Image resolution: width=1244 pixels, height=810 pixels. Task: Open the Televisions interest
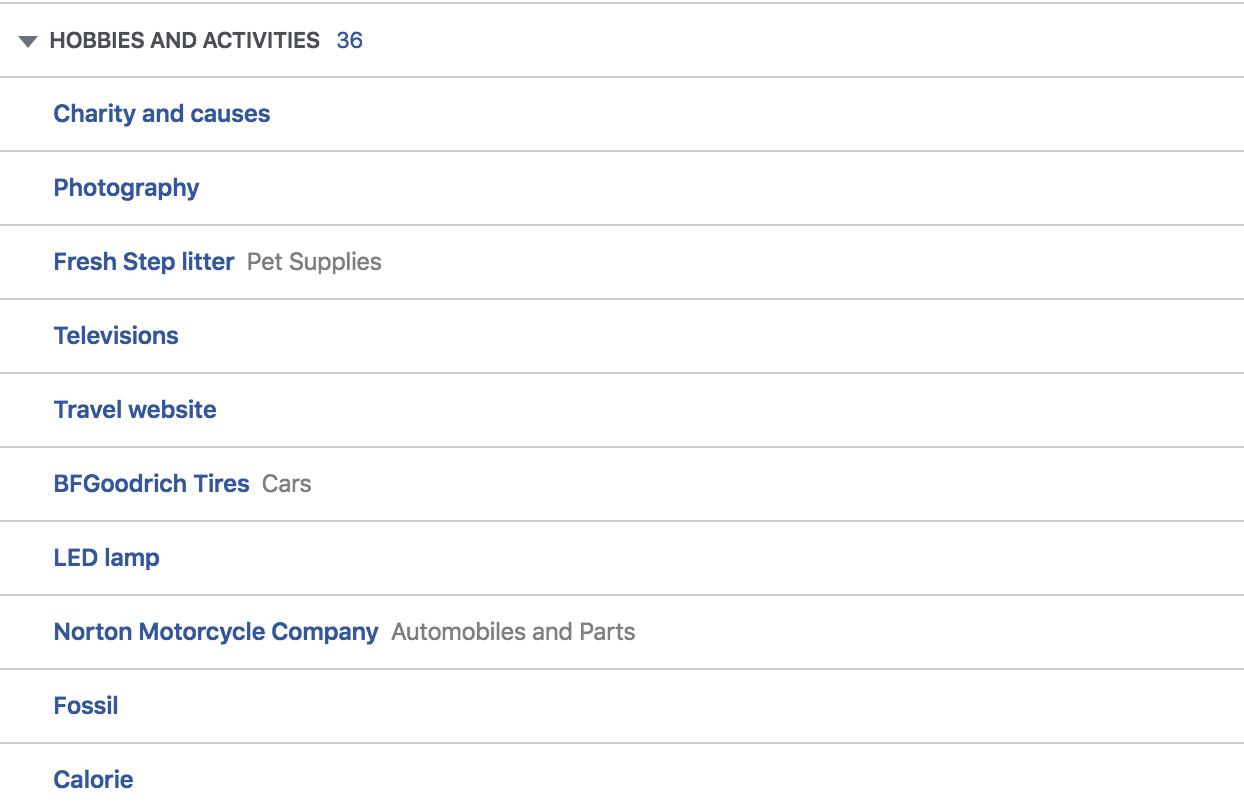[116, 336]
